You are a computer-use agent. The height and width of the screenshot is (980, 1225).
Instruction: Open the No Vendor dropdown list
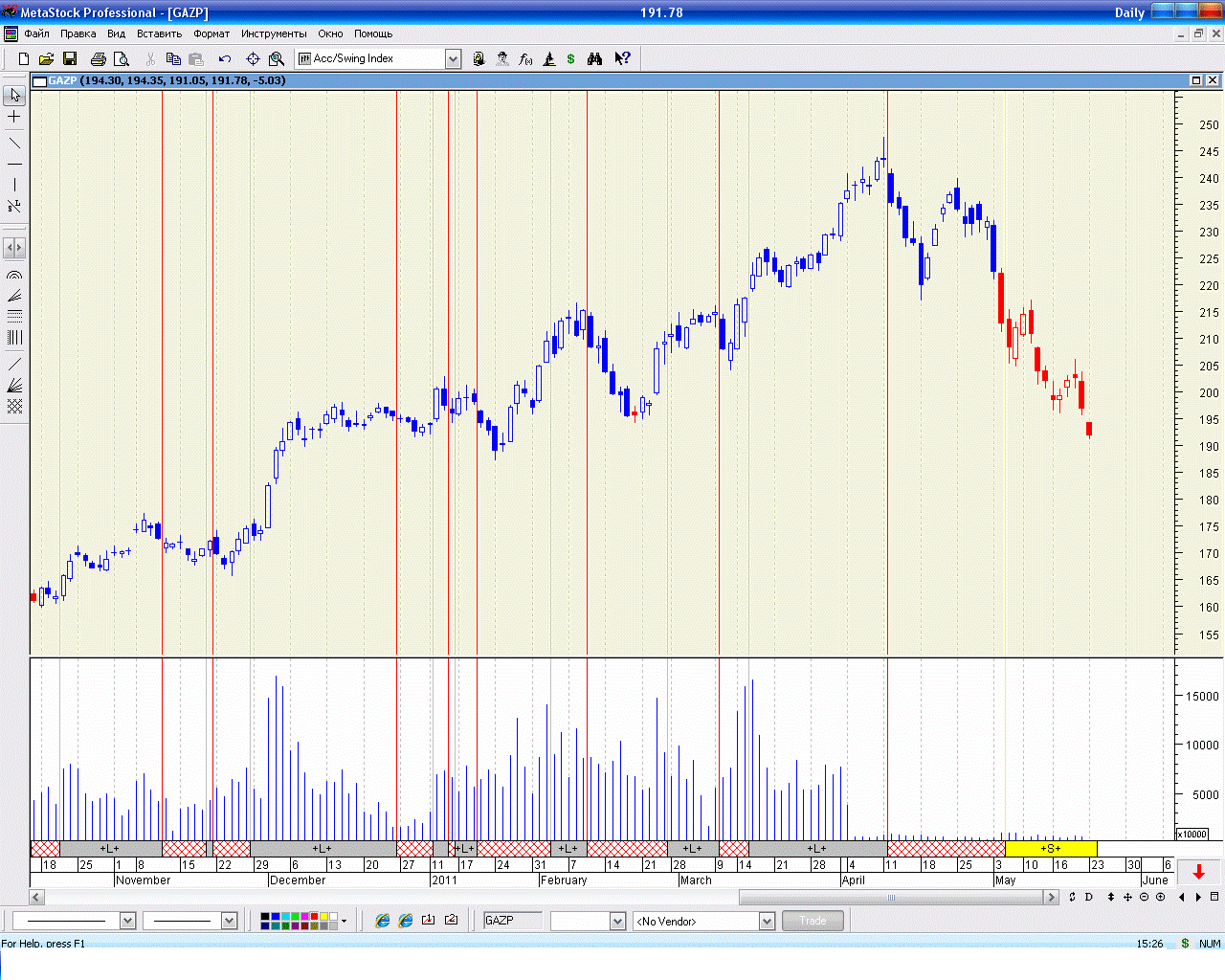(767, 921)
